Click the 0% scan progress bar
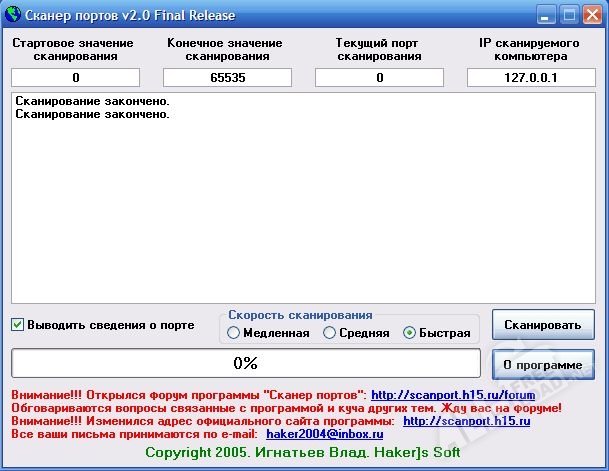The image size is (609, 471). [x=245, y=362]
